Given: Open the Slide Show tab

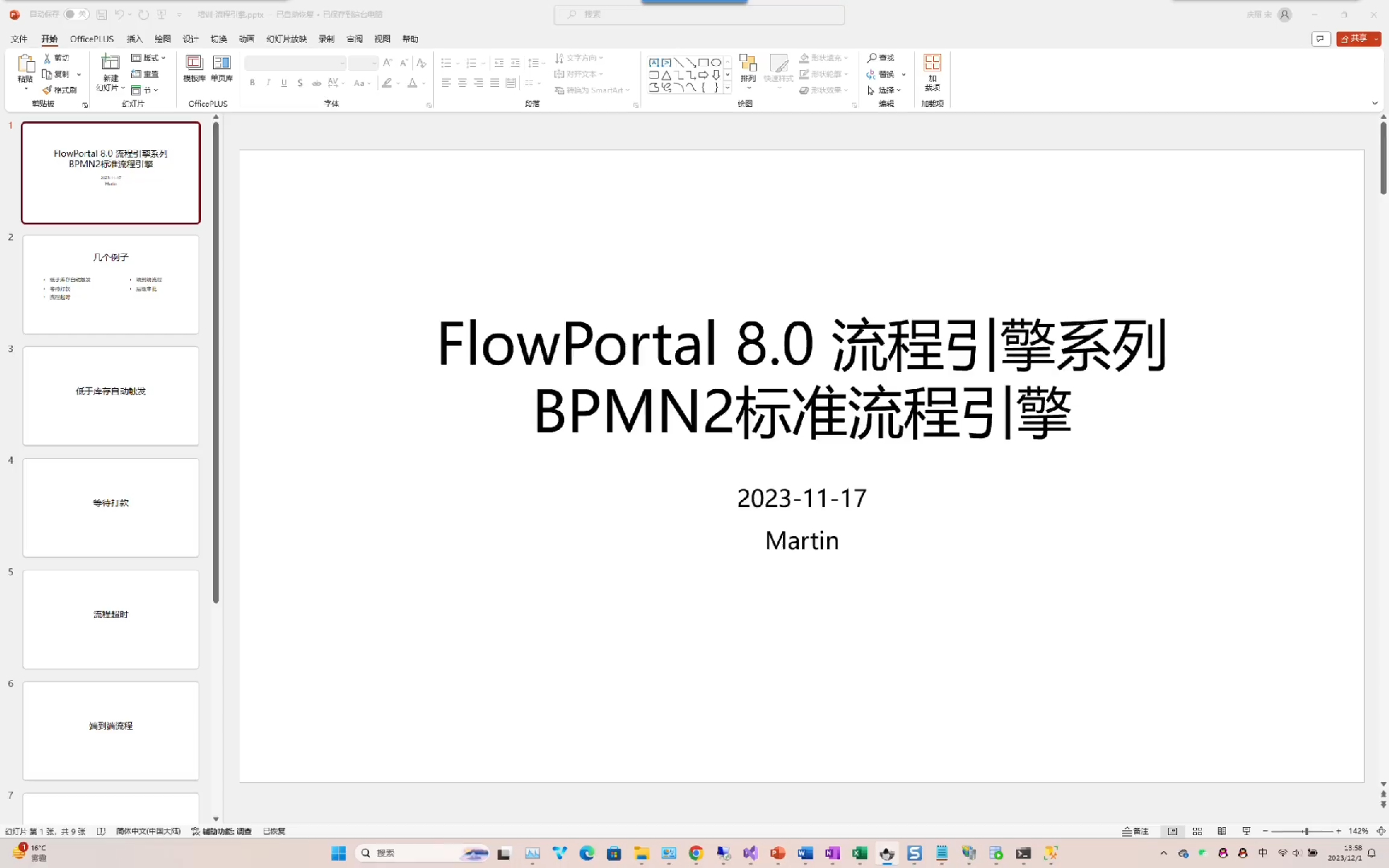Looking at the screenshot, I should [x=286, y=39].
